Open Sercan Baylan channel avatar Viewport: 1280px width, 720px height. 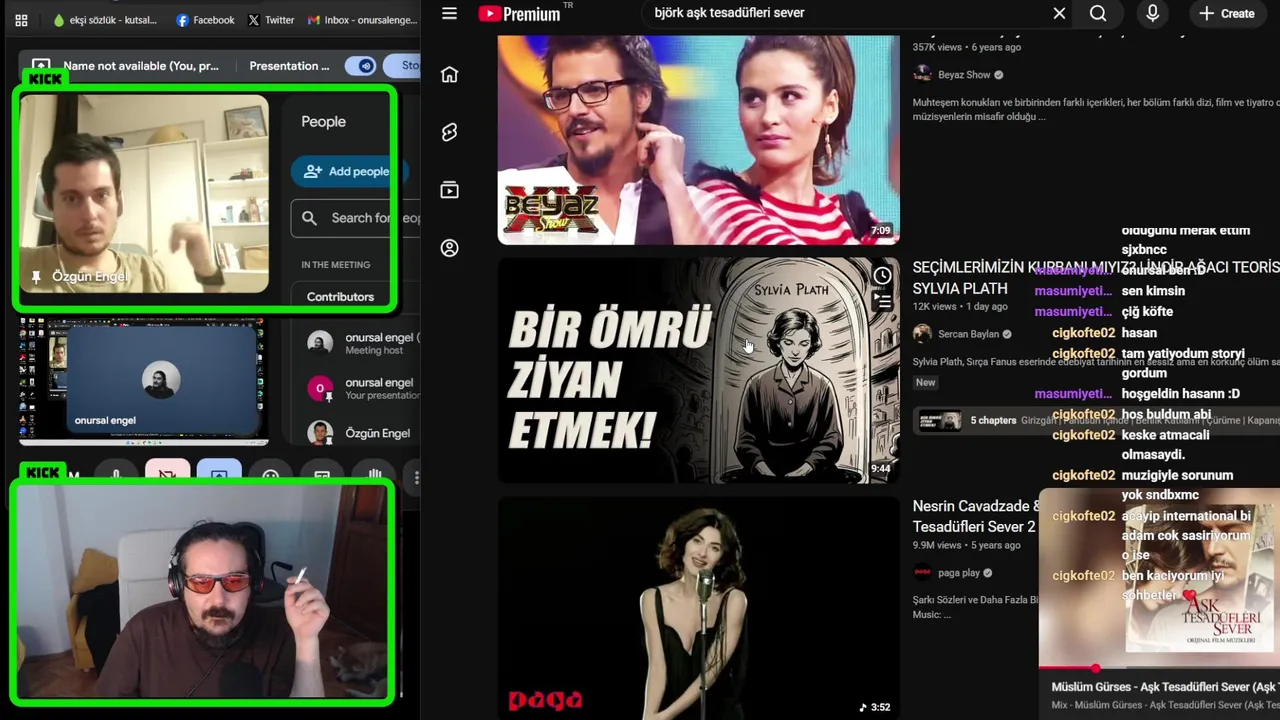point(922,334)
